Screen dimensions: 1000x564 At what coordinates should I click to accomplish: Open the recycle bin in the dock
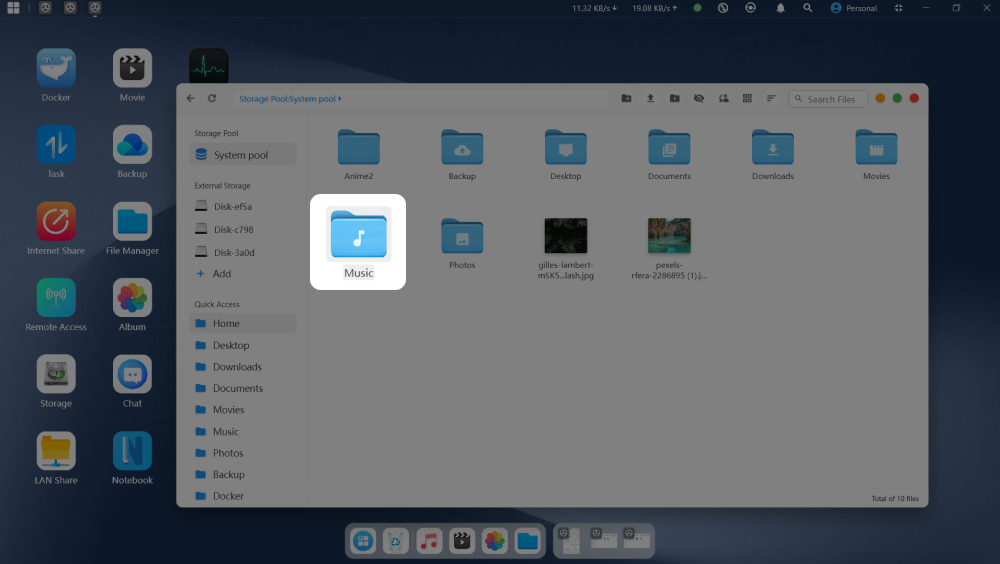point(396,541)
